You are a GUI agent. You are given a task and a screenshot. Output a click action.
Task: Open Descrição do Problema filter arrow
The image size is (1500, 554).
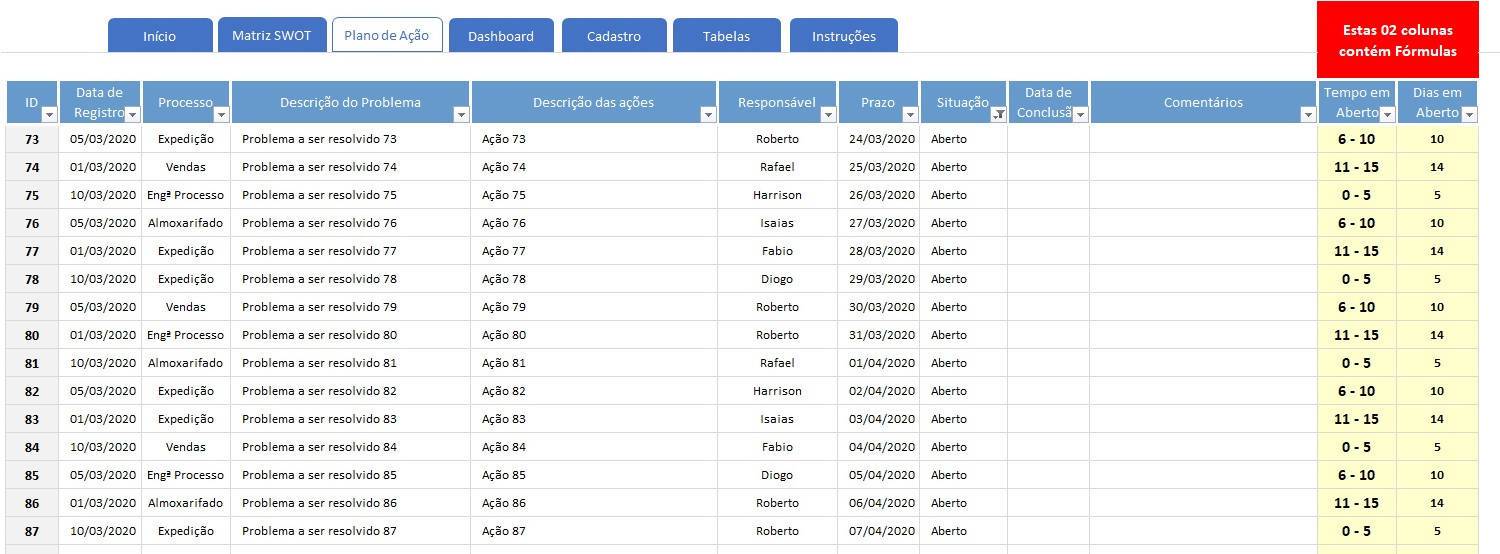point(461,115)
